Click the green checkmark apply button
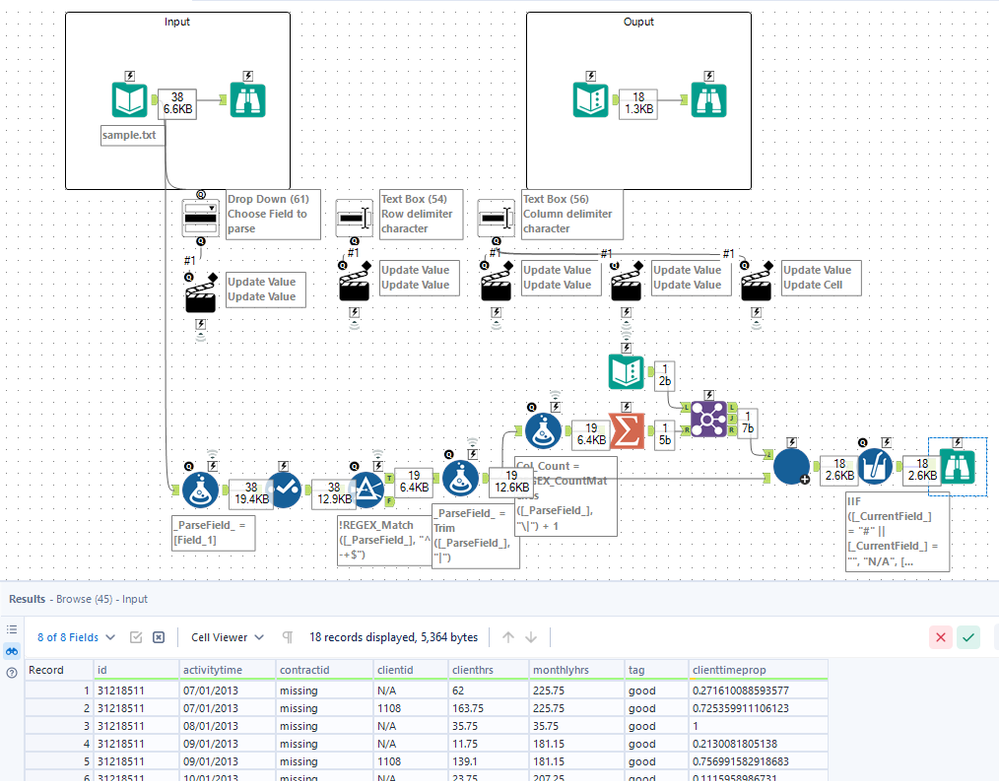Screen dimensions: 999x781 pyautogui.click(x=968, y=637)
